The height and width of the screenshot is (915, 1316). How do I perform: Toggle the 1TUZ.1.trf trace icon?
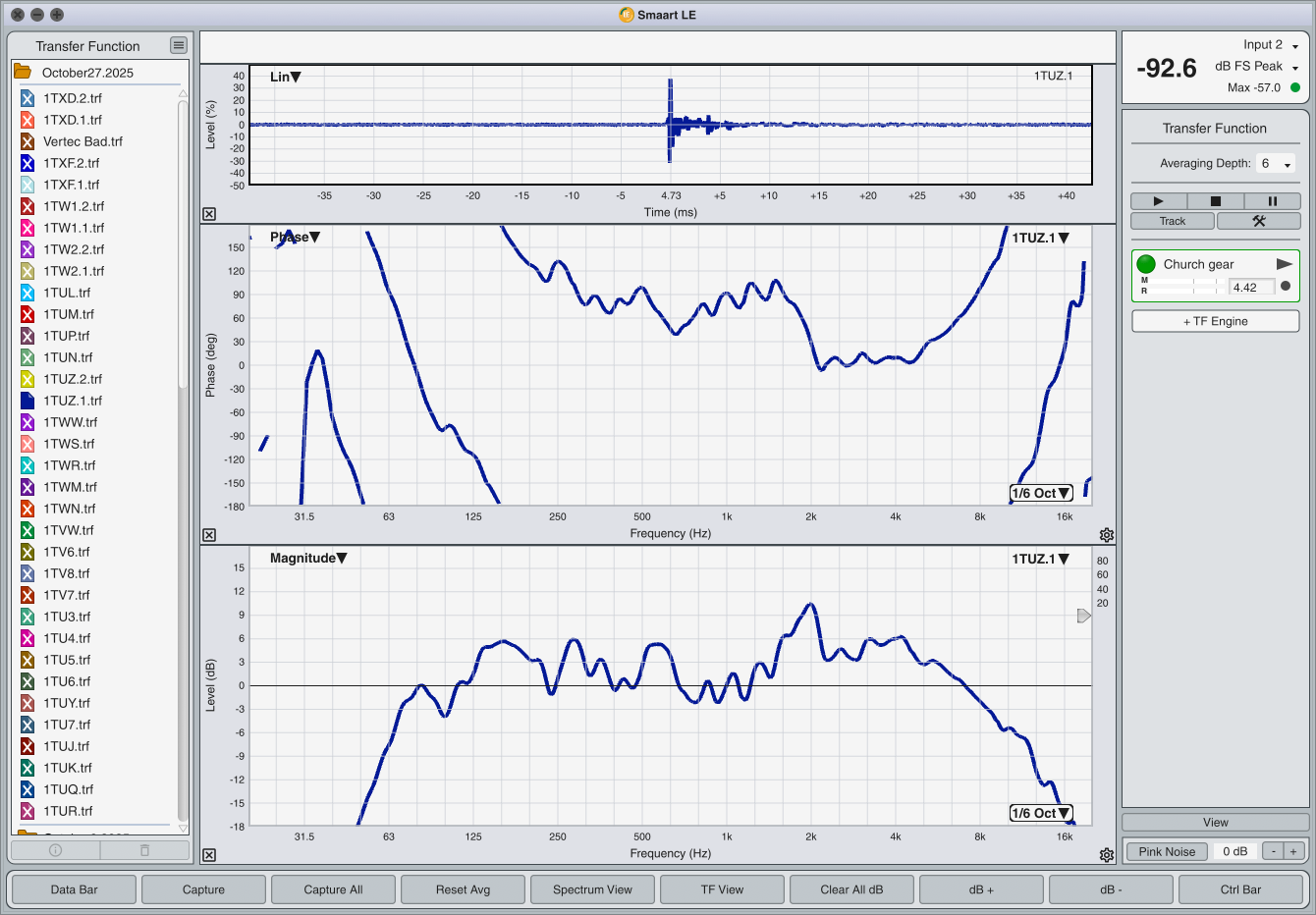pyautogui.click(x=27, y=401)
